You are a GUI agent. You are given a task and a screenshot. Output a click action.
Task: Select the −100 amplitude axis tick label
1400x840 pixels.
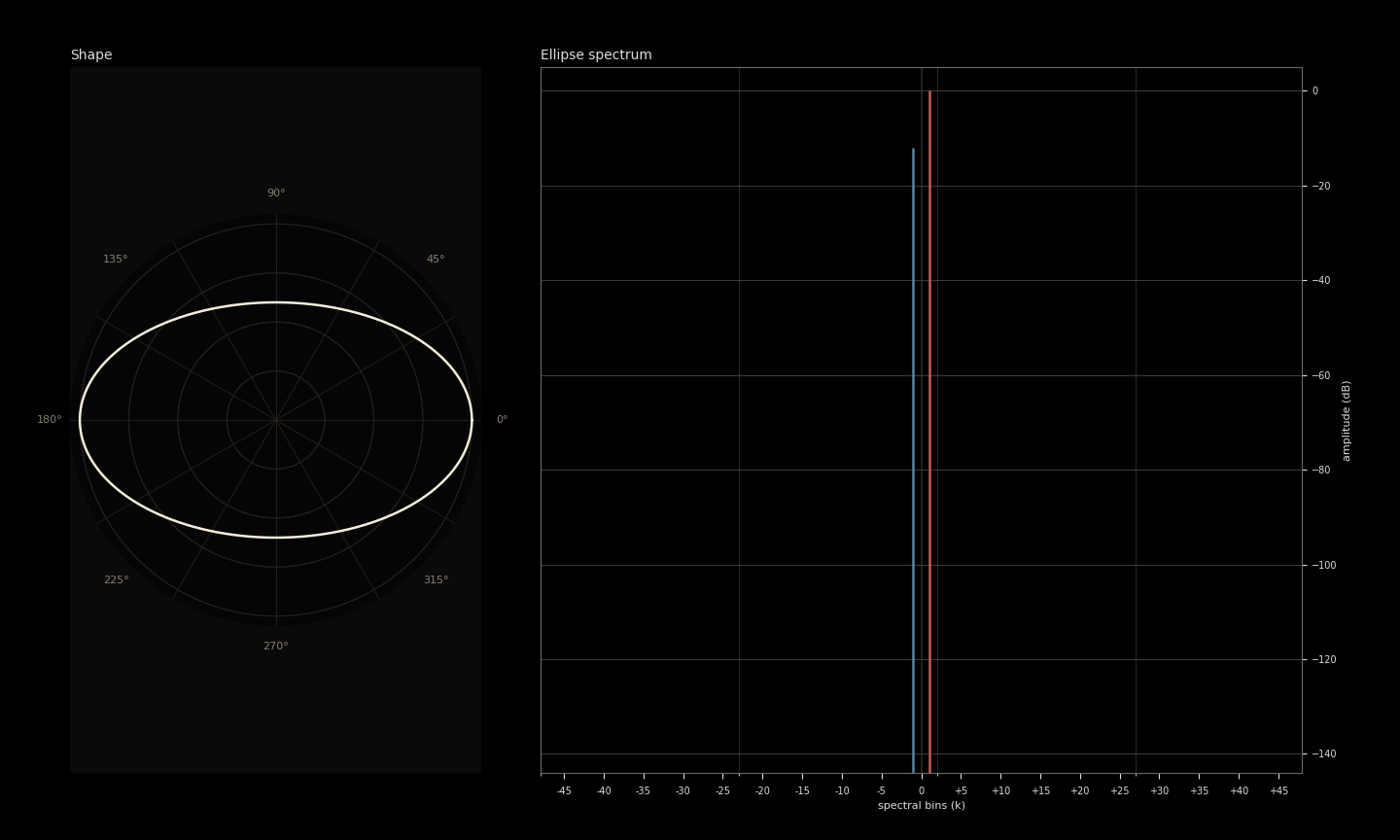[x=1324, y=565]
